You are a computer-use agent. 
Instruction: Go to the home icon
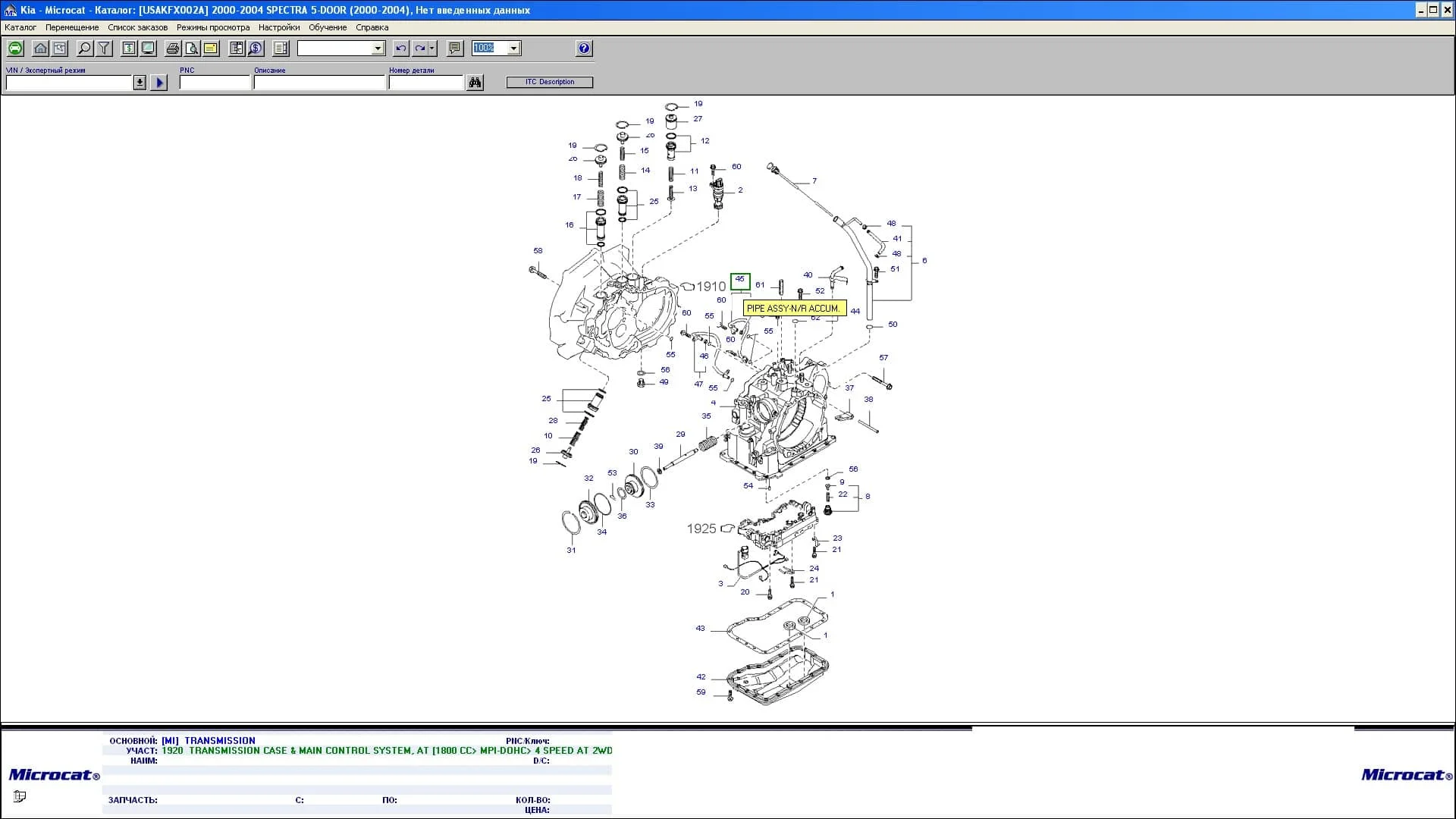click(x=41, y=49)
